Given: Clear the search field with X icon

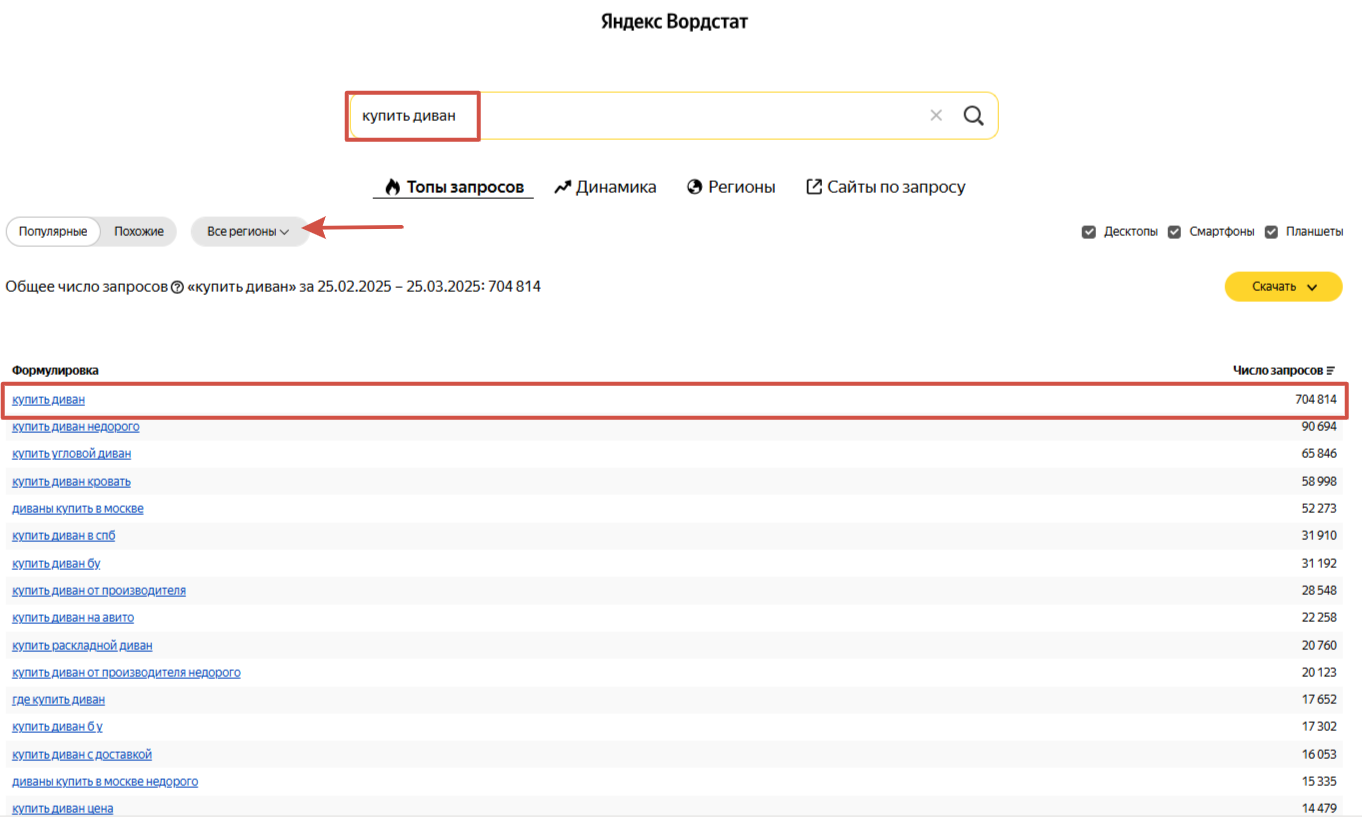Looking at the screenshot, I should [x=936, y=116].
